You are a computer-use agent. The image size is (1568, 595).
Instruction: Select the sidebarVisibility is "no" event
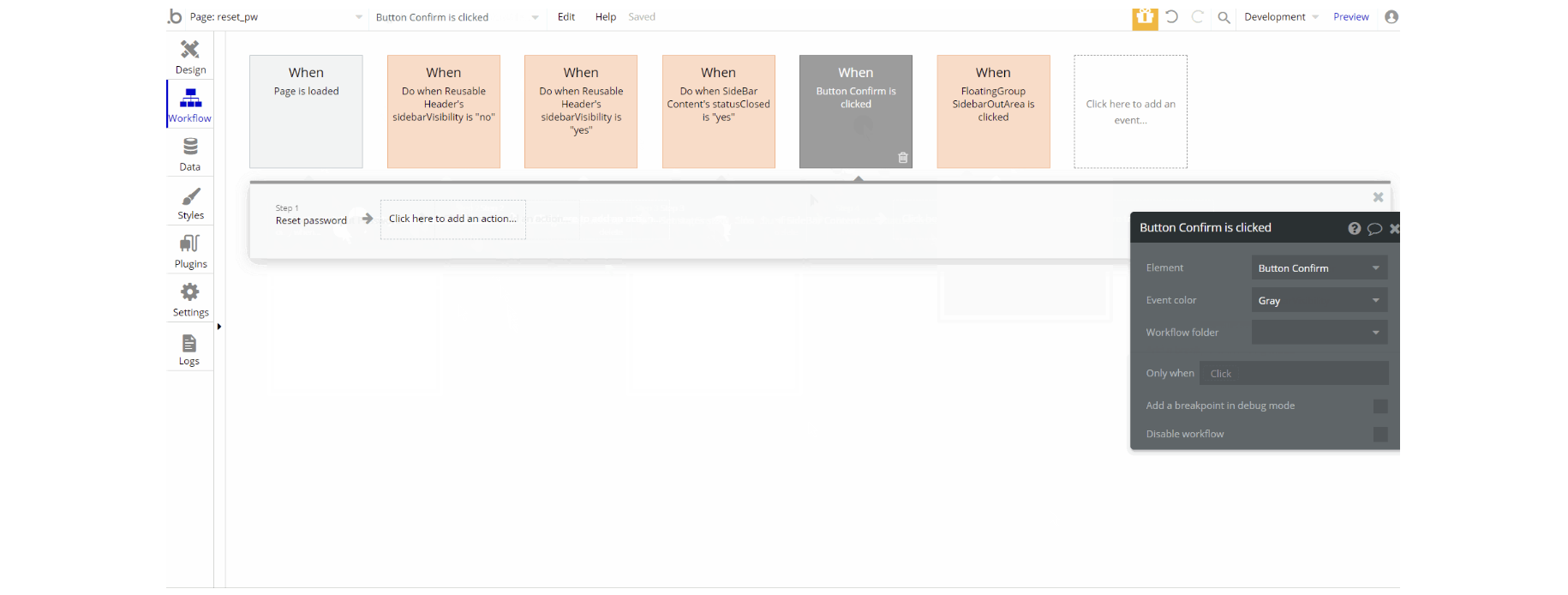(444, 111)
